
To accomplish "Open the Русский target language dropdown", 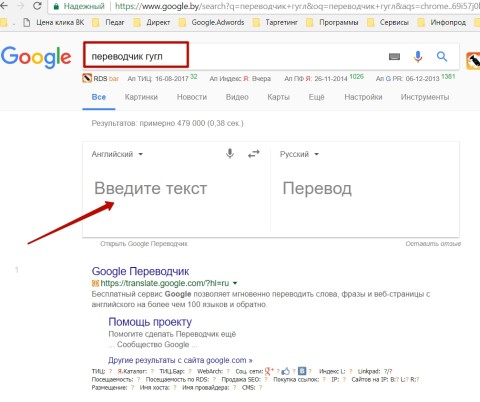I will pyautogui.click(x=299, y=154).
